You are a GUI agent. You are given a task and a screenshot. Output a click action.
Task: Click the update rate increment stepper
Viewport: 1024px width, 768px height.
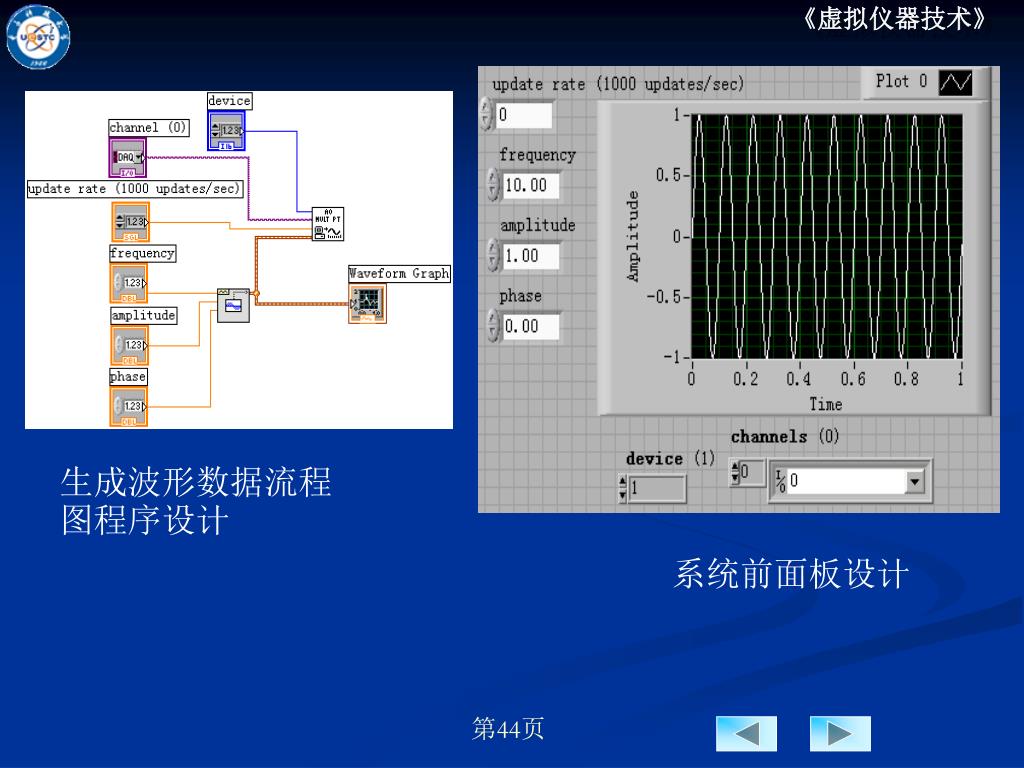[x=486, y=107]
